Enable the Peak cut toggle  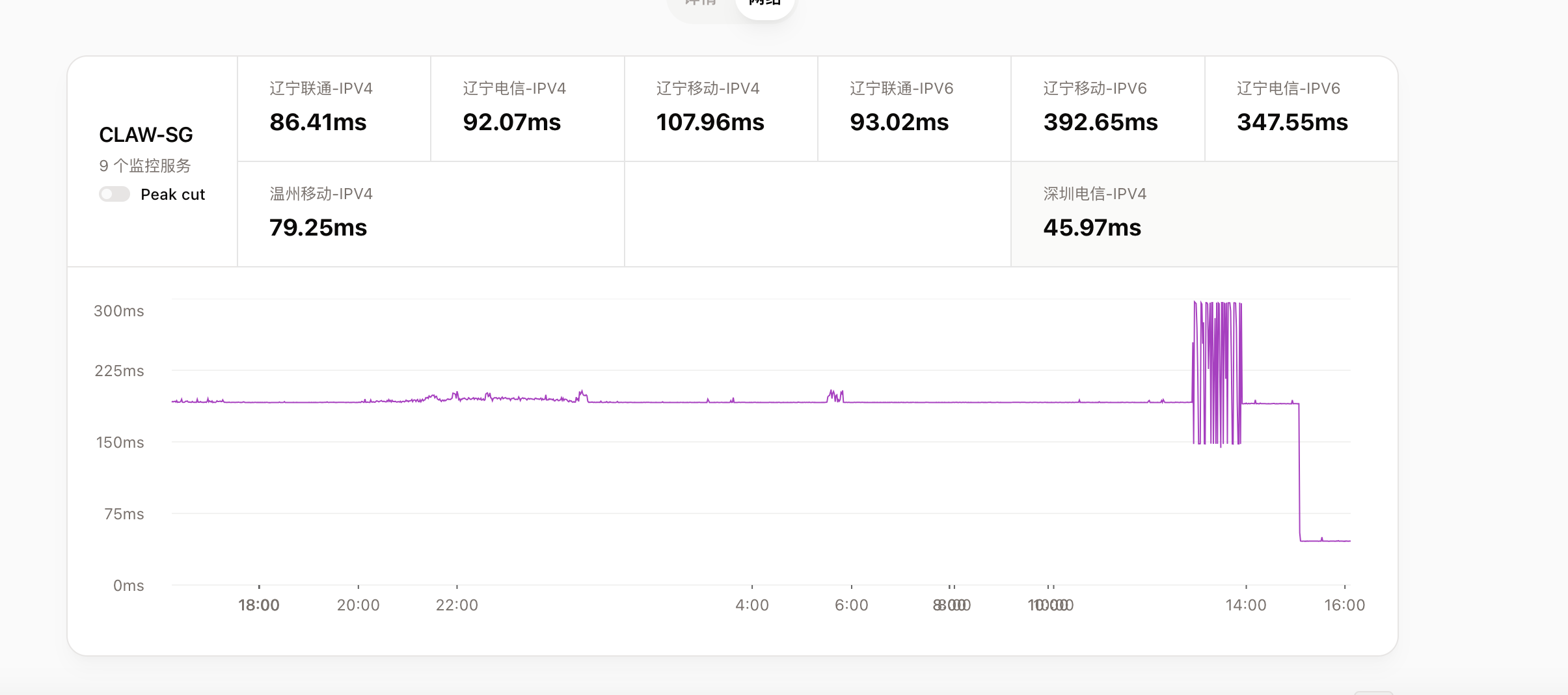115,194
